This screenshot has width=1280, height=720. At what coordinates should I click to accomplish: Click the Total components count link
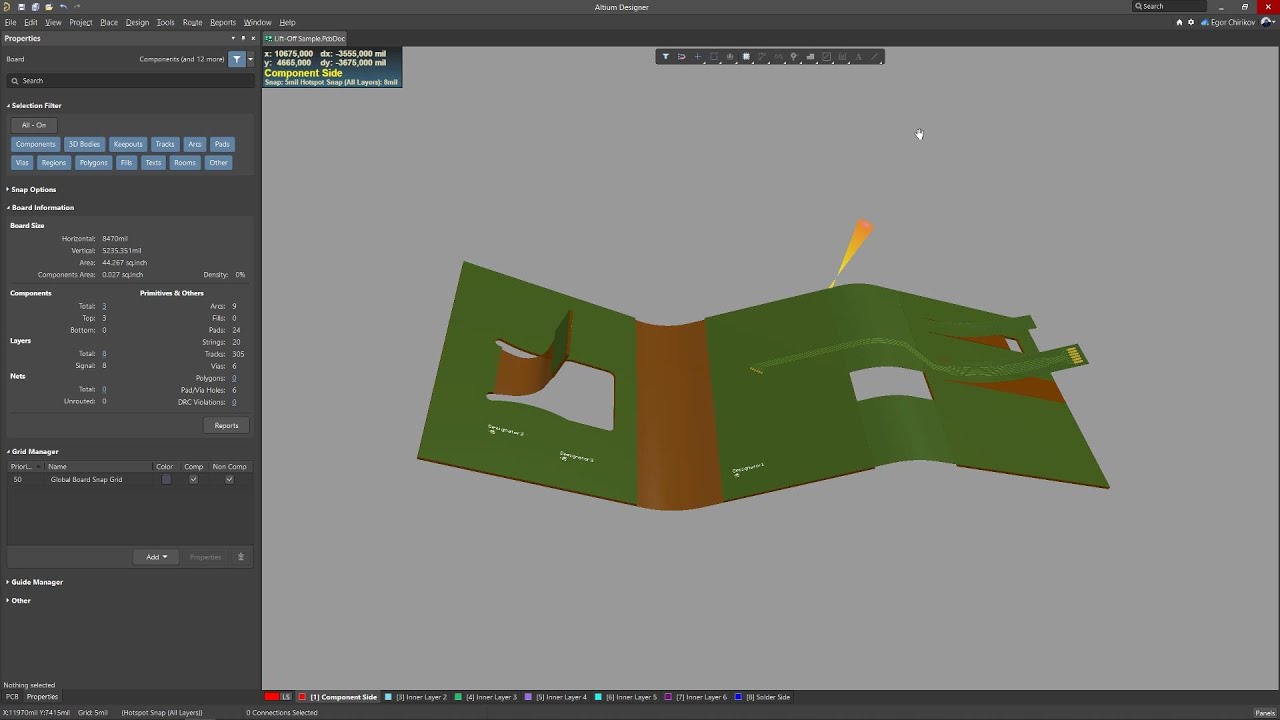[104, 306]
